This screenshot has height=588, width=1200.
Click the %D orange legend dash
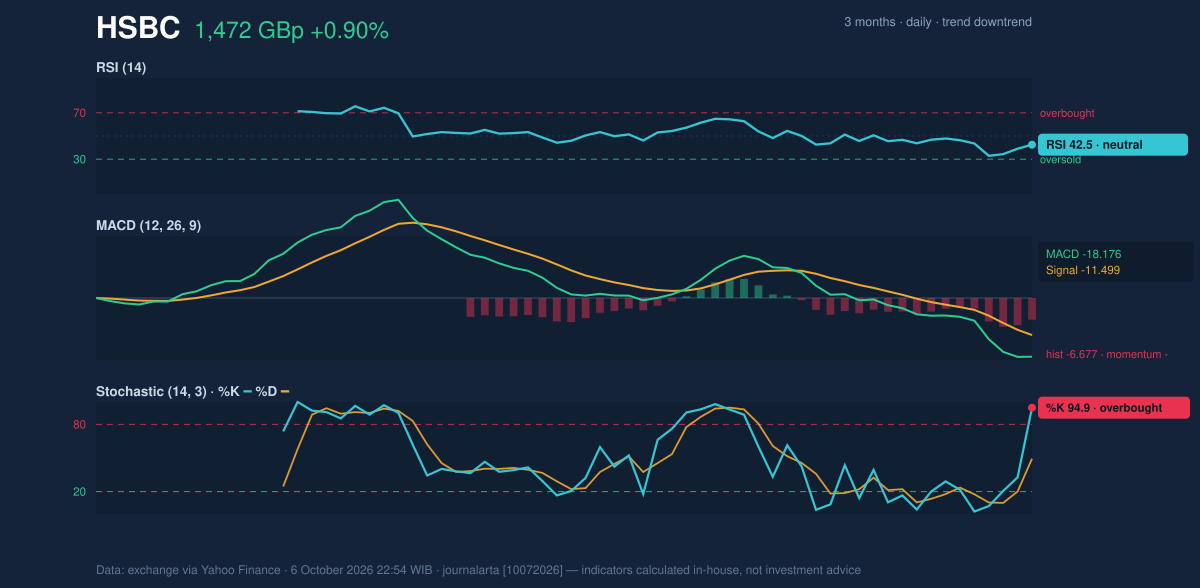[284, 391]
